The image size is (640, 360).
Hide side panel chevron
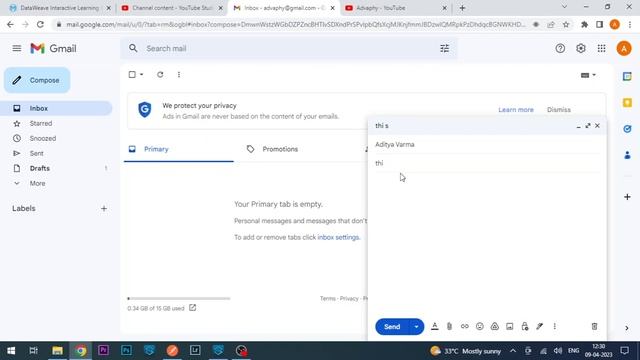(x=627, y=328)
